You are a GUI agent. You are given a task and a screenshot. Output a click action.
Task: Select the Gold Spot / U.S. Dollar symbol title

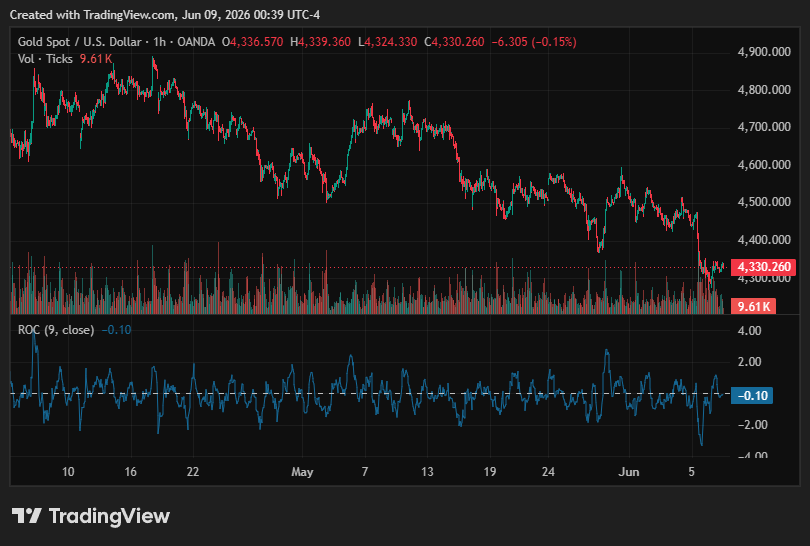pos(79,42)
